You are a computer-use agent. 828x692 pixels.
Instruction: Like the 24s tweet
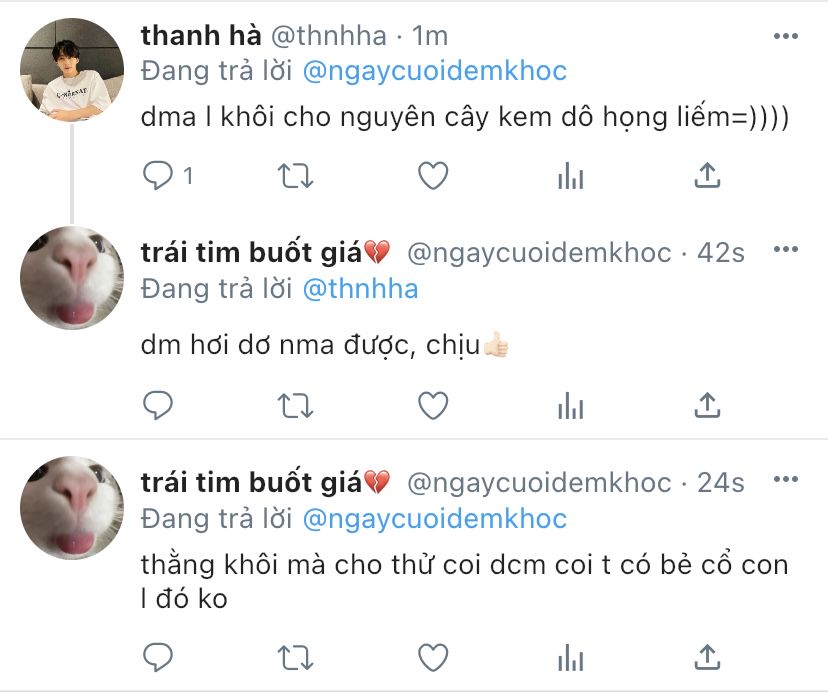[432, 657]
